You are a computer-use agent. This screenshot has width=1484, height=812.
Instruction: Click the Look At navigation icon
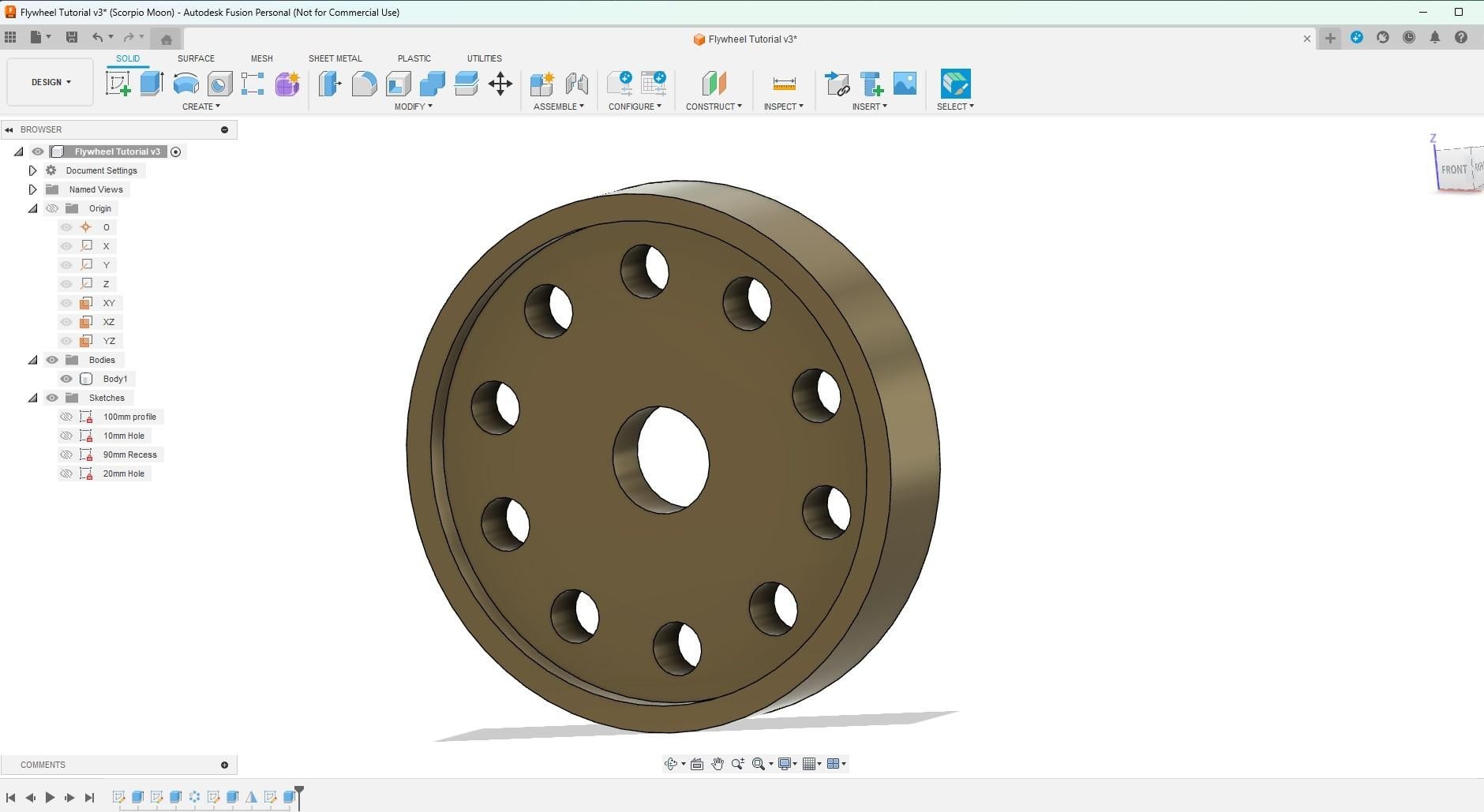pos(697,764)
